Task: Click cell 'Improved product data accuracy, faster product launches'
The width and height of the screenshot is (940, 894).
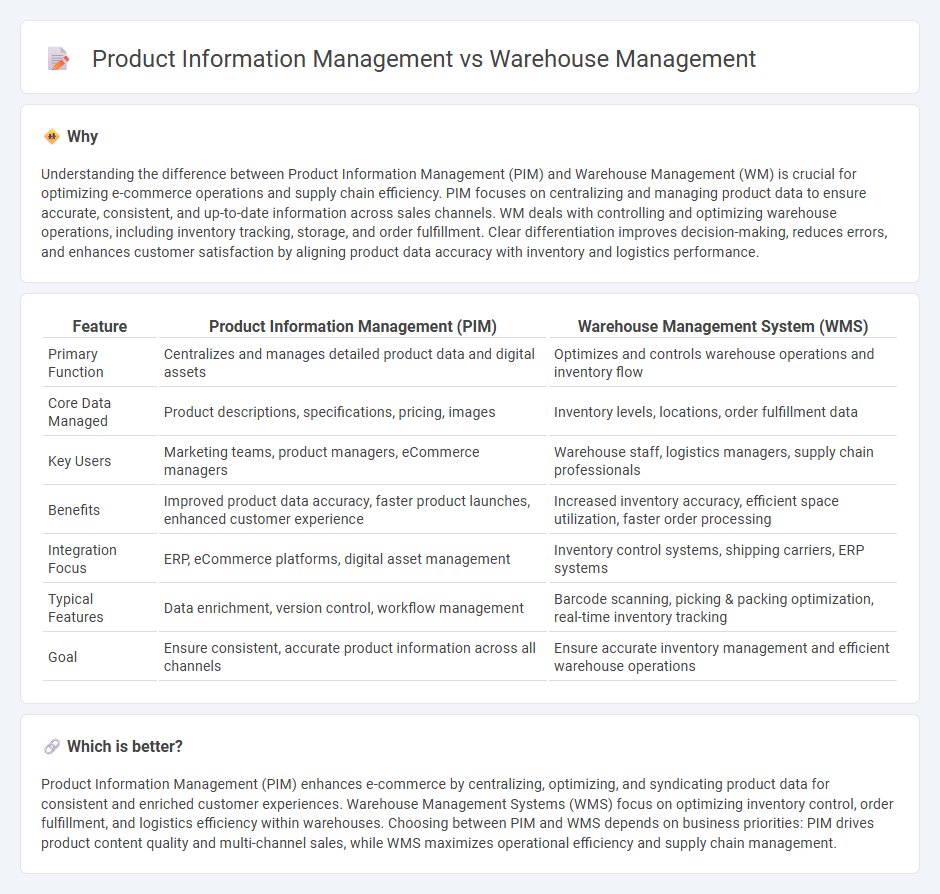Action: (x=352, y=510)
